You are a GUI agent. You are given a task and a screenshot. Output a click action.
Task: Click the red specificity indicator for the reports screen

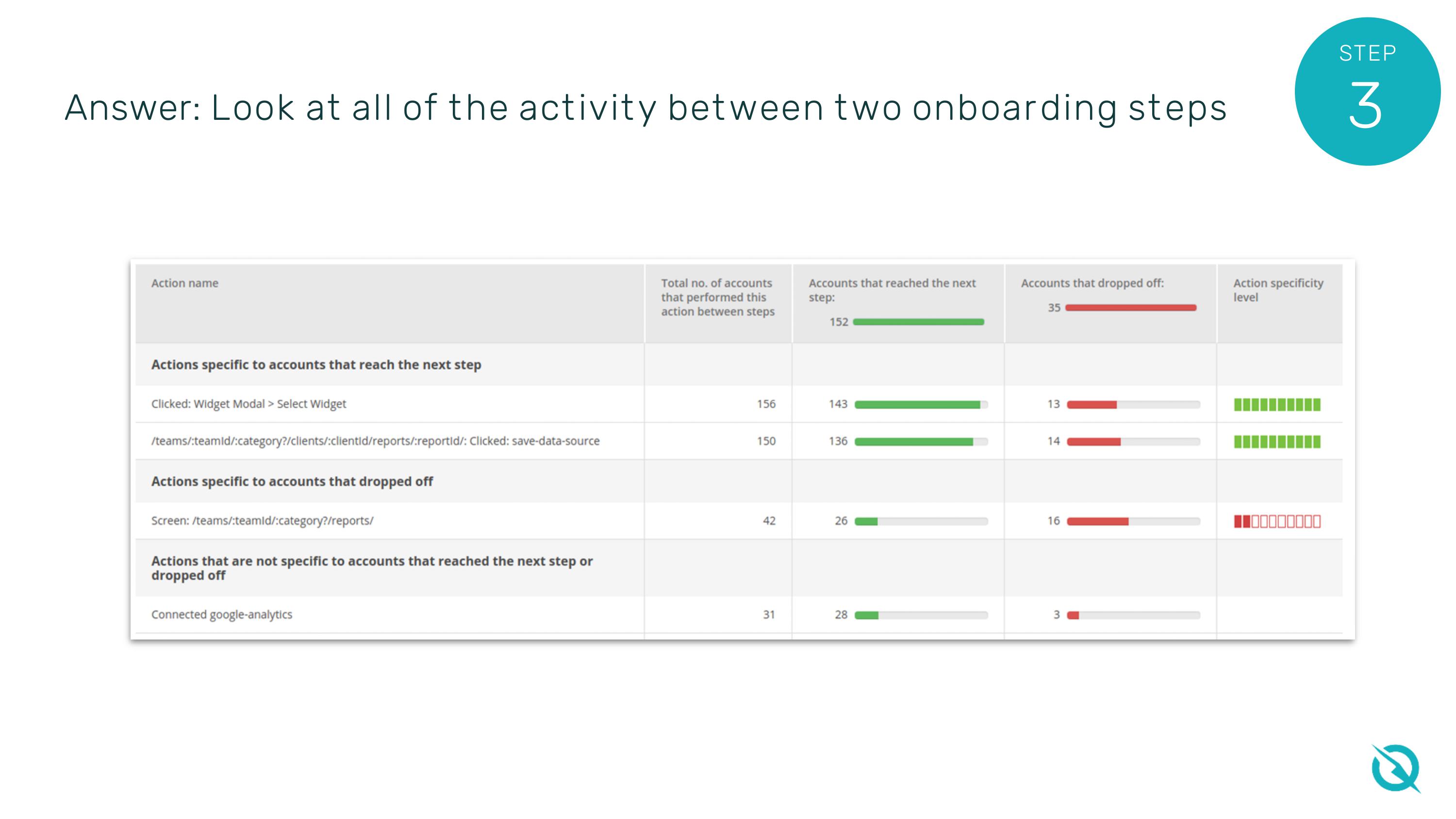(x=1276, y=521)
